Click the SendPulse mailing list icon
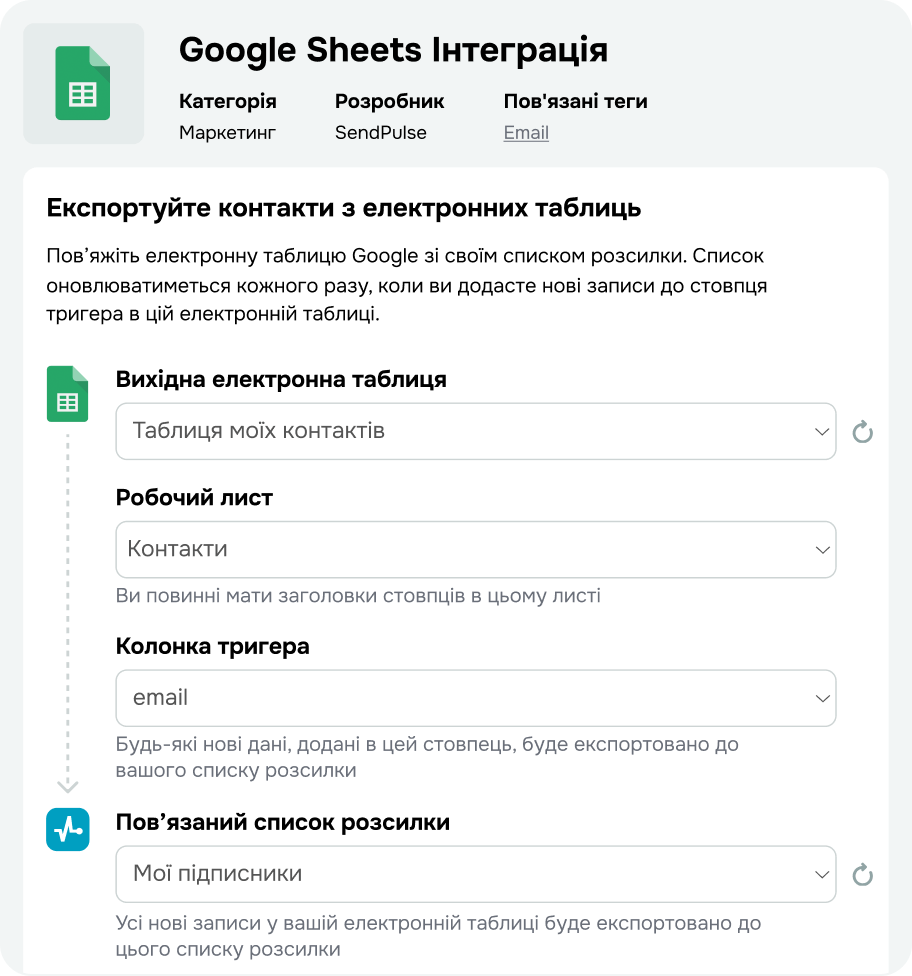The image size is (912, 976). [x=68, y=829]
